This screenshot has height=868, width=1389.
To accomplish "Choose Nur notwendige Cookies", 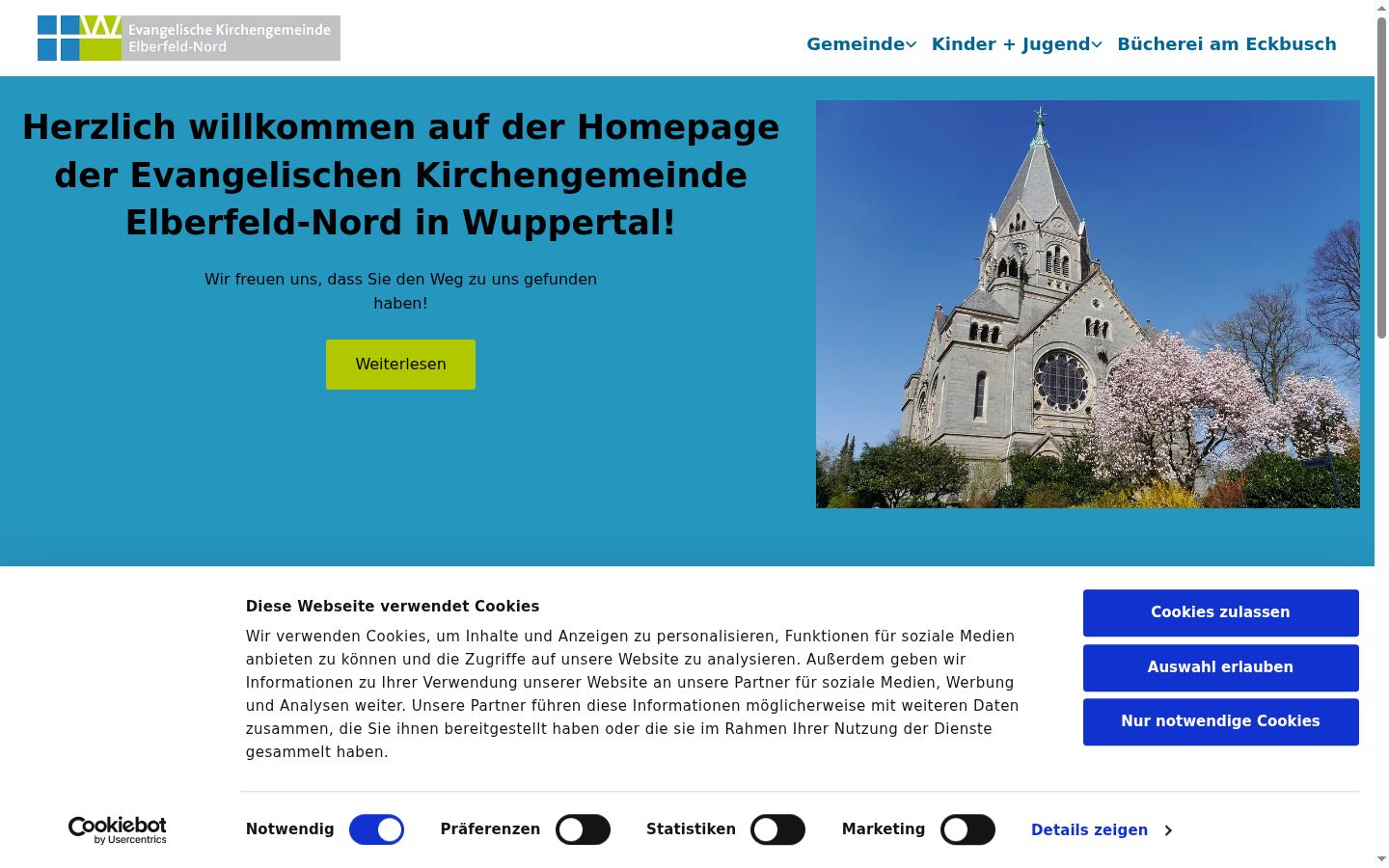I will tap(1220, 721).
